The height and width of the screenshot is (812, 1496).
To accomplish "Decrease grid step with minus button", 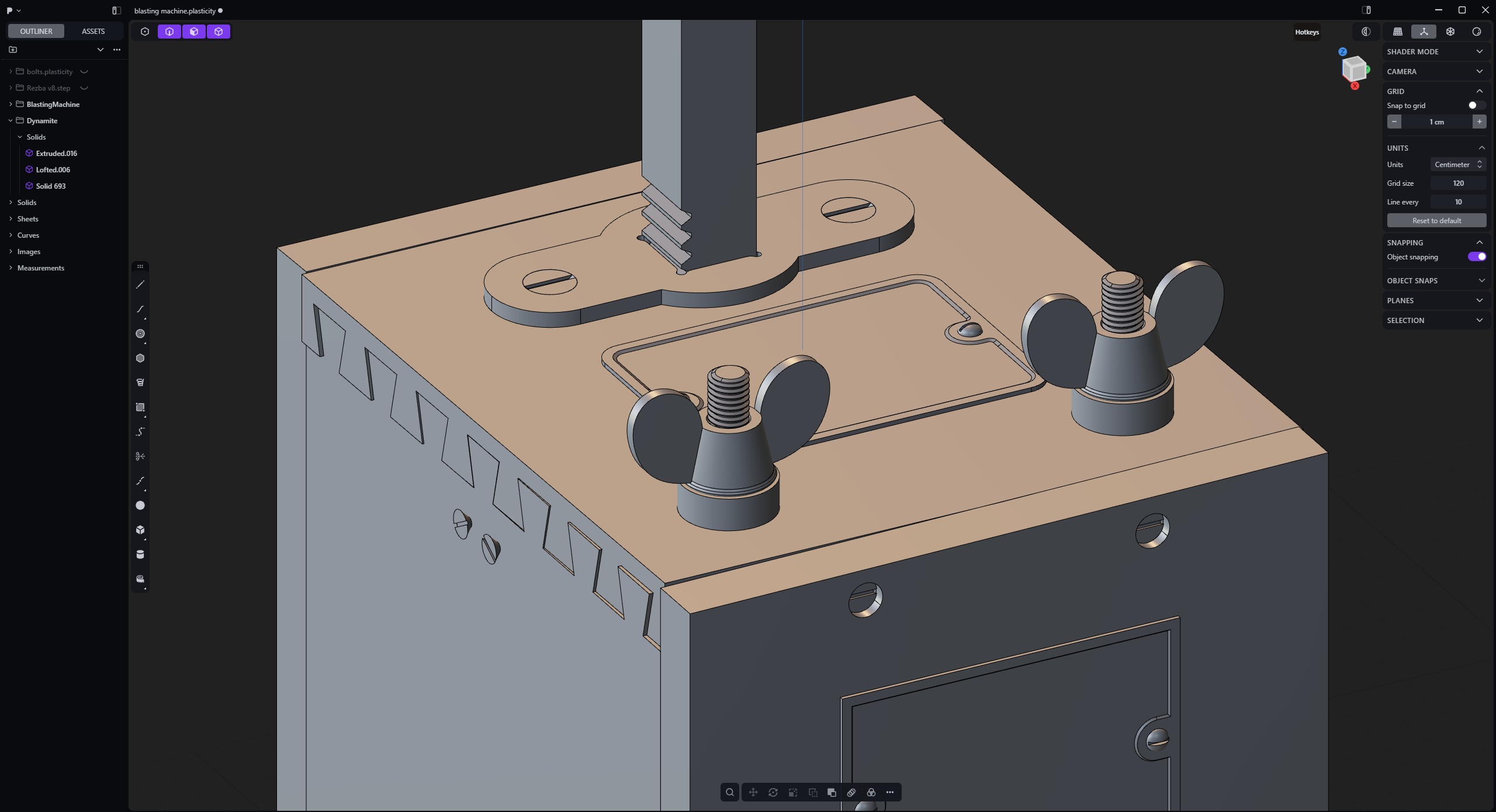I will pos(1394,122).
